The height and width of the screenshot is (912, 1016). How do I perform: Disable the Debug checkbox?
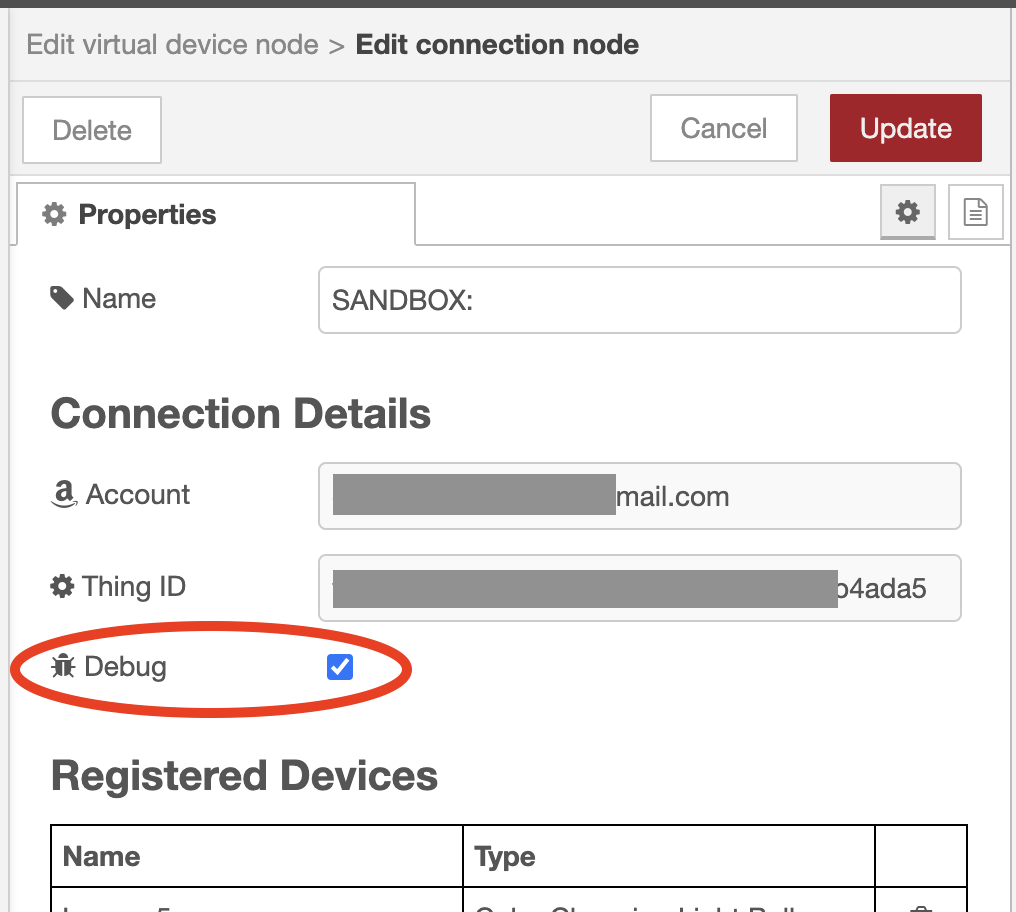pos(340,667)
